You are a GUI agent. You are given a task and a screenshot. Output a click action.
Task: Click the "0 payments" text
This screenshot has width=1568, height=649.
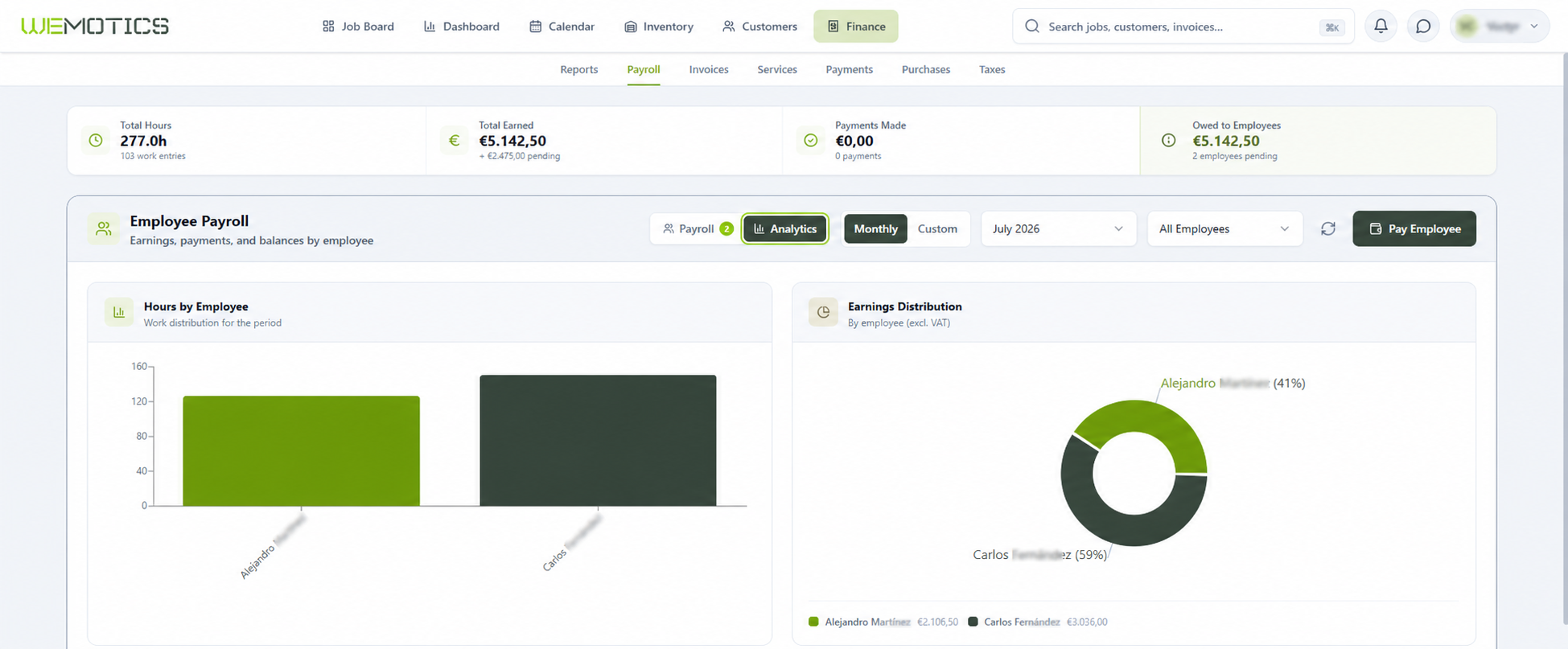click(858, 156)
